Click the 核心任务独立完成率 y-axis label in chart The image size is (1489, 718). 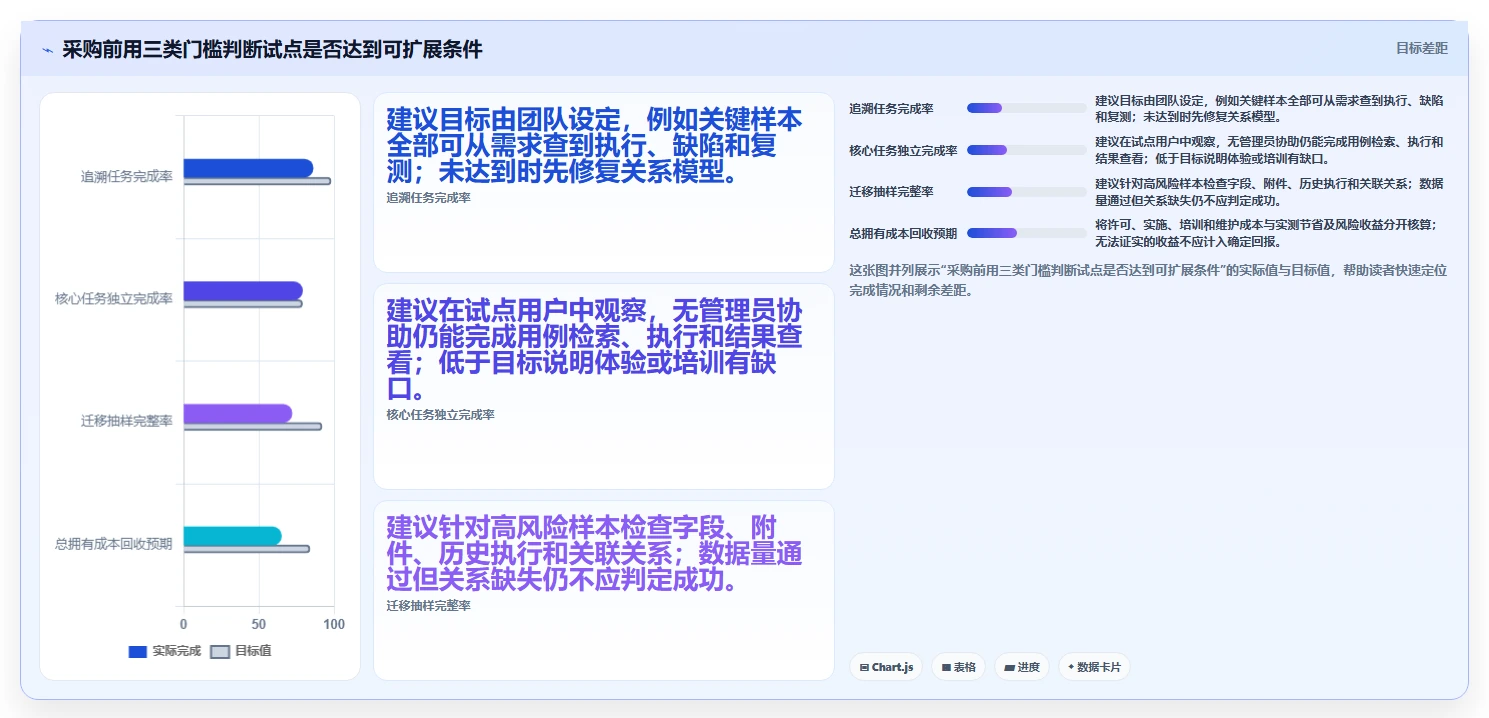(114, 299)
